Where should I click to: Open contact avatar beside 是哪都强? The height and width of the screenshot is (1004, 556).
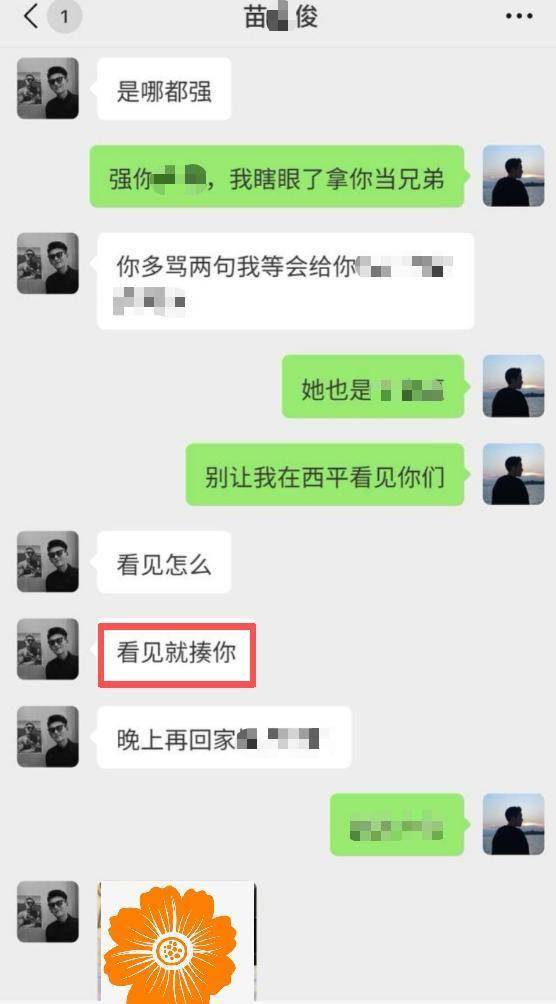coord(47,88)
